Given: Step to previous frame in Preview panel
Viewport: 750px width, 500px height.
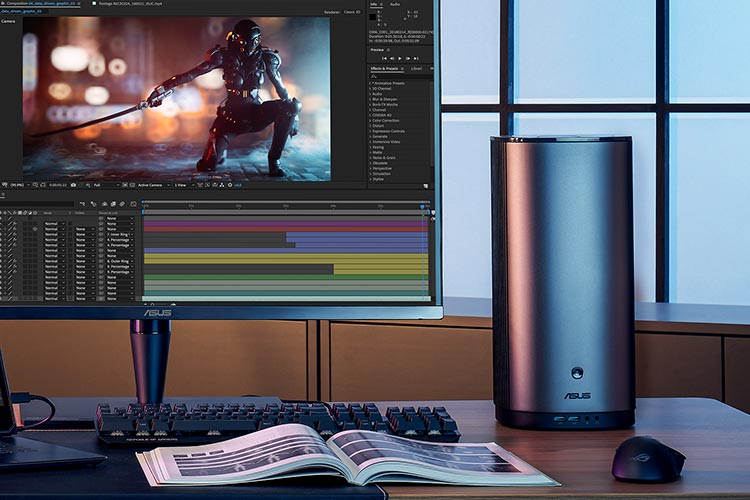Looking at the screenshot, I should tap(393, 58).
